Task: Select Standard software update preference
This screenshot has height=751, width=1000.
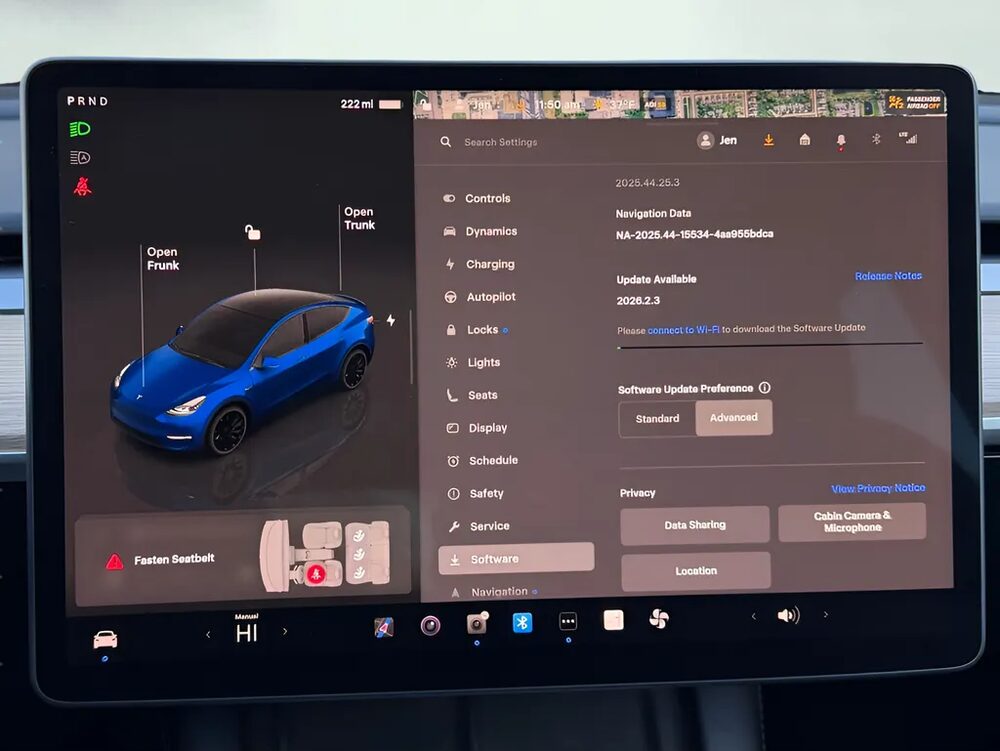Action: coord(658,419)
